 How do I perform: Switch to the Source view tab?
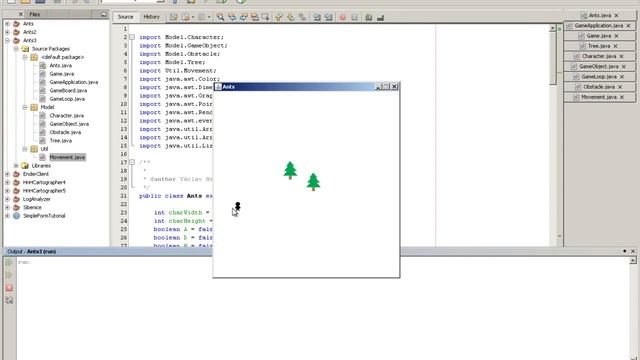coord(125,17)
